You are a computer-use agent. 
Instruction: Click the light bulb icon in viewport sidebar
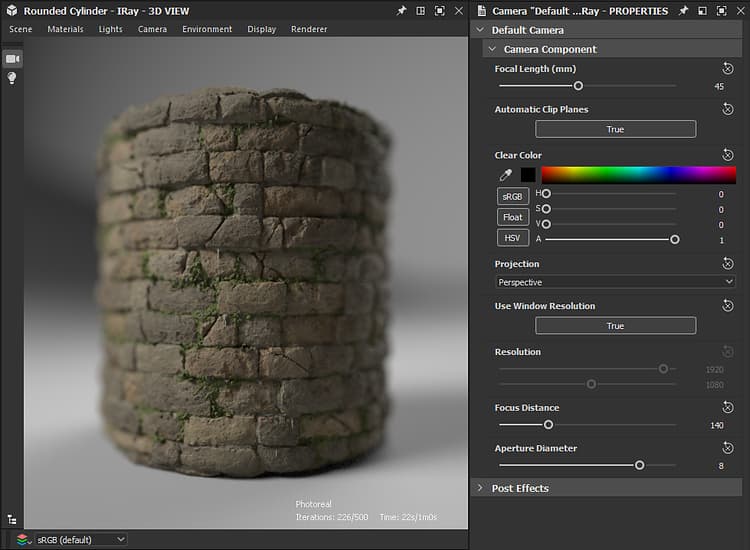pos(13,78)
